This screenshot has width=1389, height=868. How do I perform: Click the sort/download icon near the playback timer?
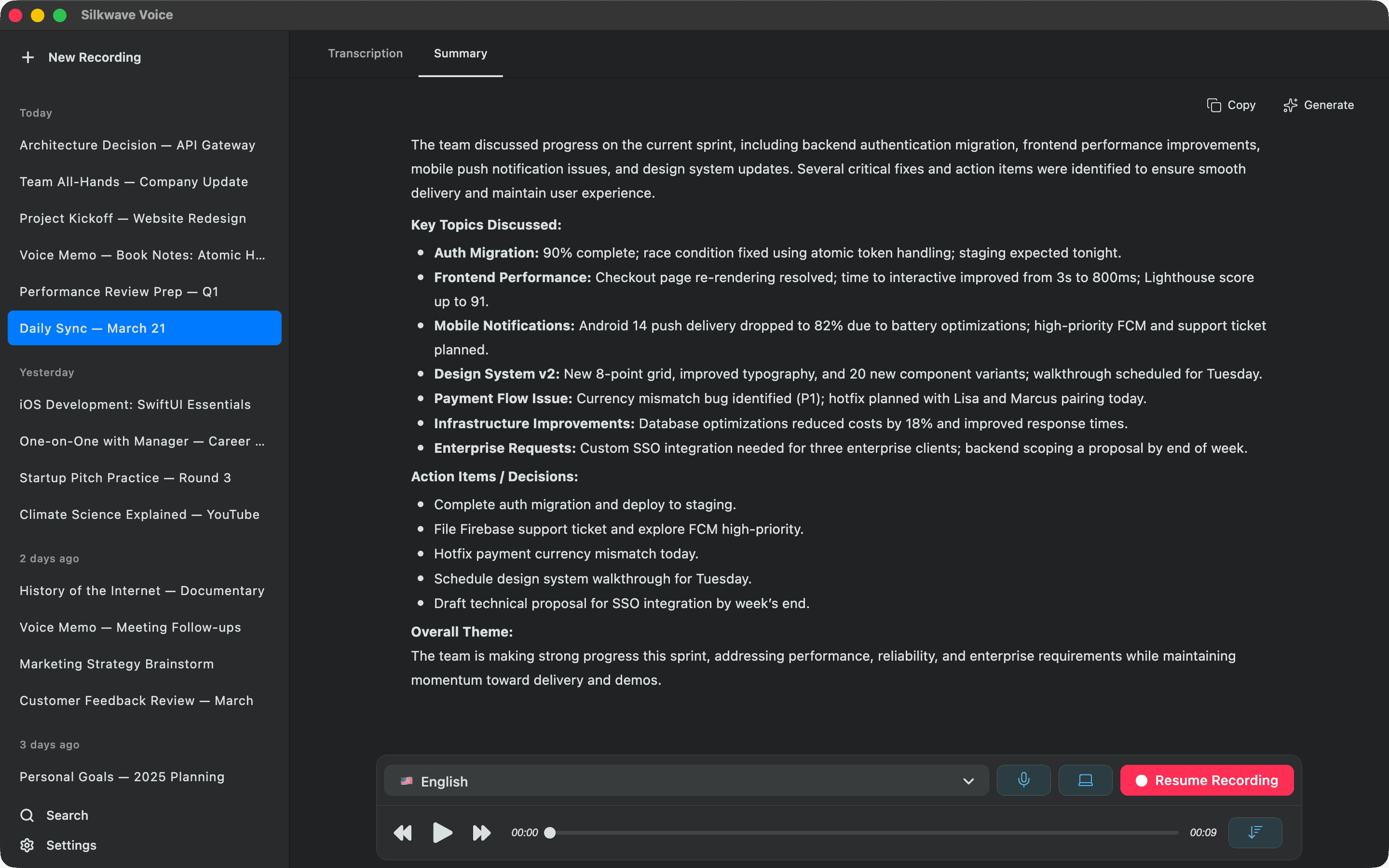tap(1255, 832)
